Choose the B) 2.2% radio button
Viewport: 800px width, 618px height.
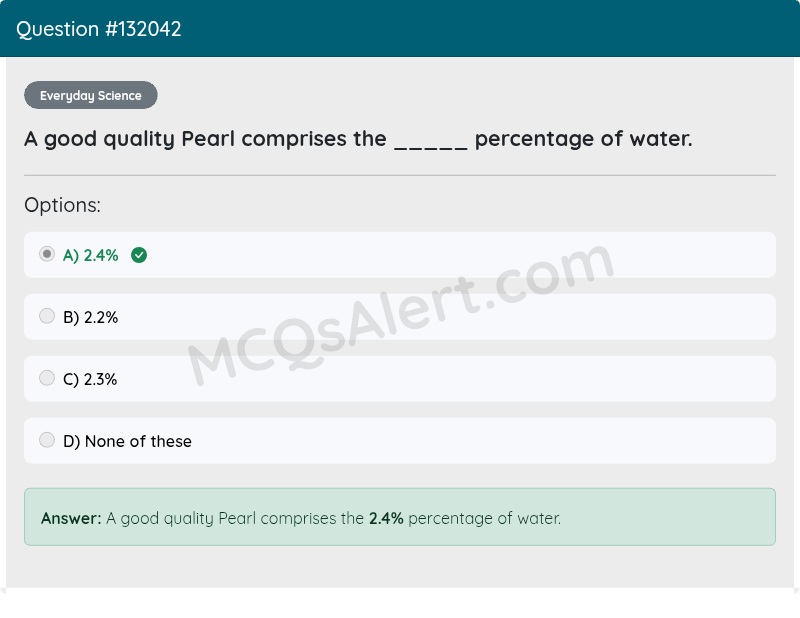(x=47, y=316)
